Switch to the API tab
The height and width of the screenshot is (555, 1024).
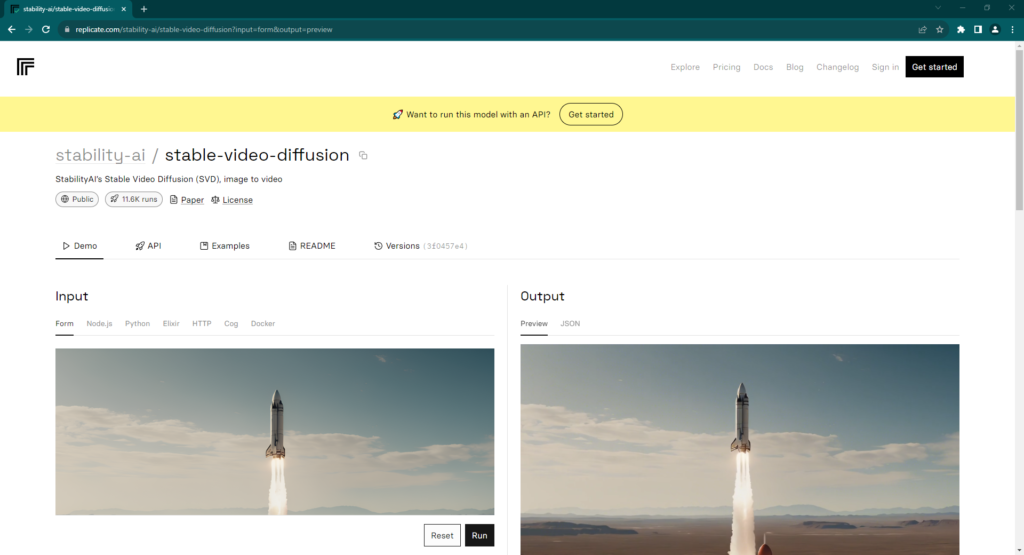(148, 246)
